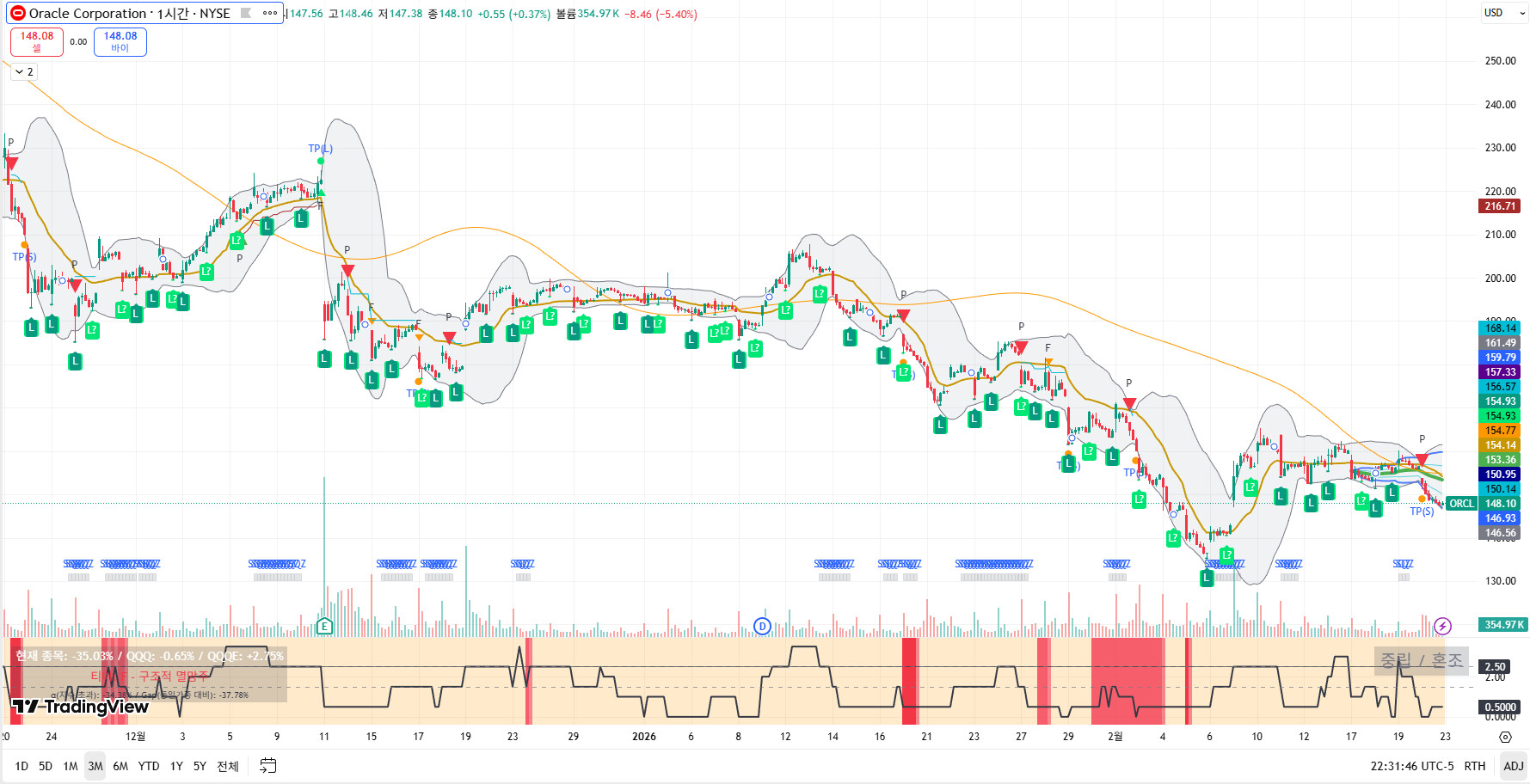
Task: Click the red 216.71 price label
Action: 1500,206
